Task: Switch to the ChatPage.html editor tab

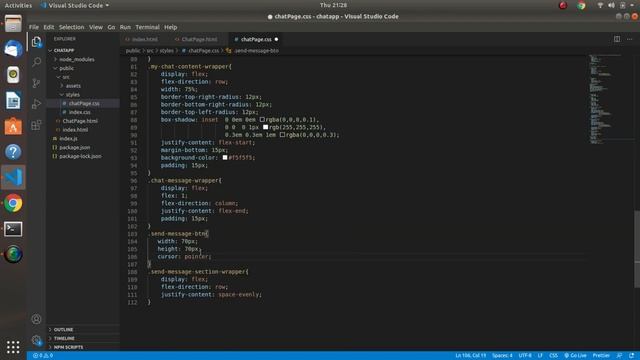Action: (199, 40)
